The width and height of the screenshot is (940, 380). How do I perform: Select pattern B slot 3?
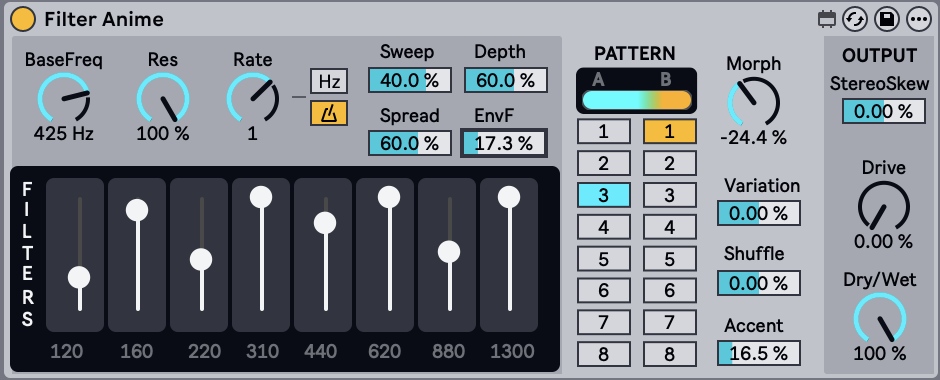[x=670, y=195]
